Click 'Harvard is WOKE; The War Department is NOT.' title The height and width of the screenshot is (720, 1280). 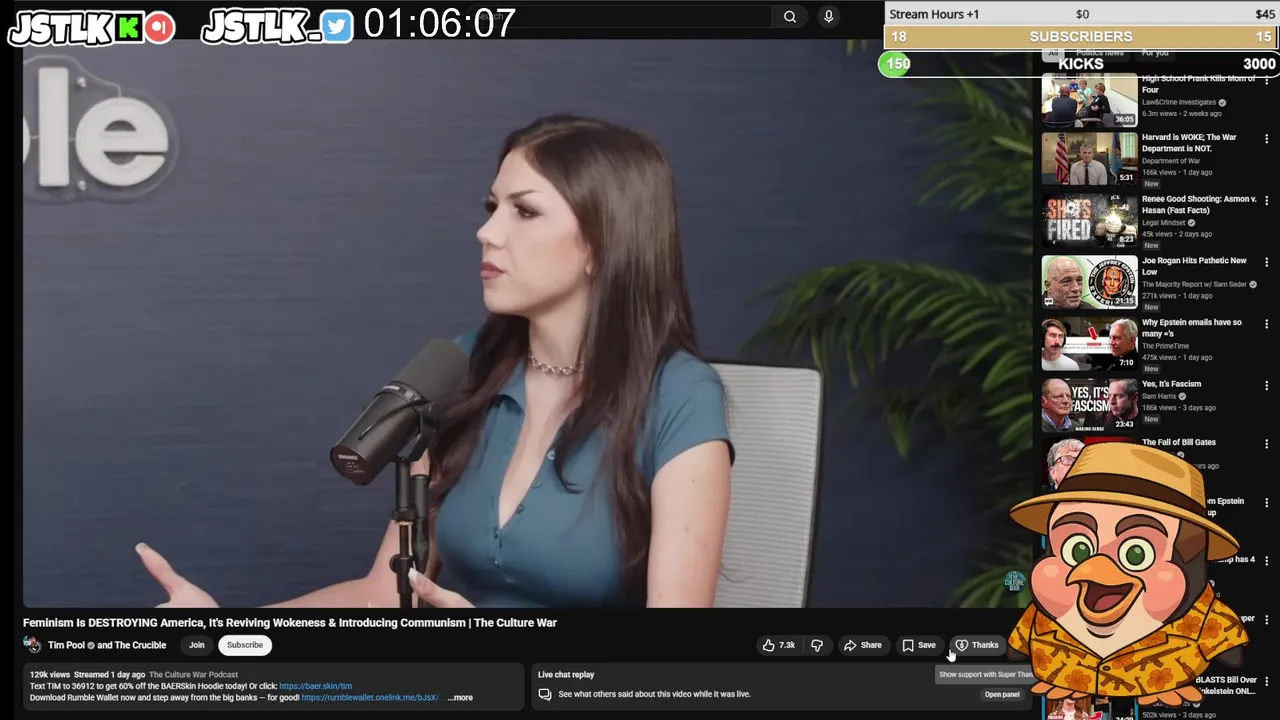[1189, 143]
